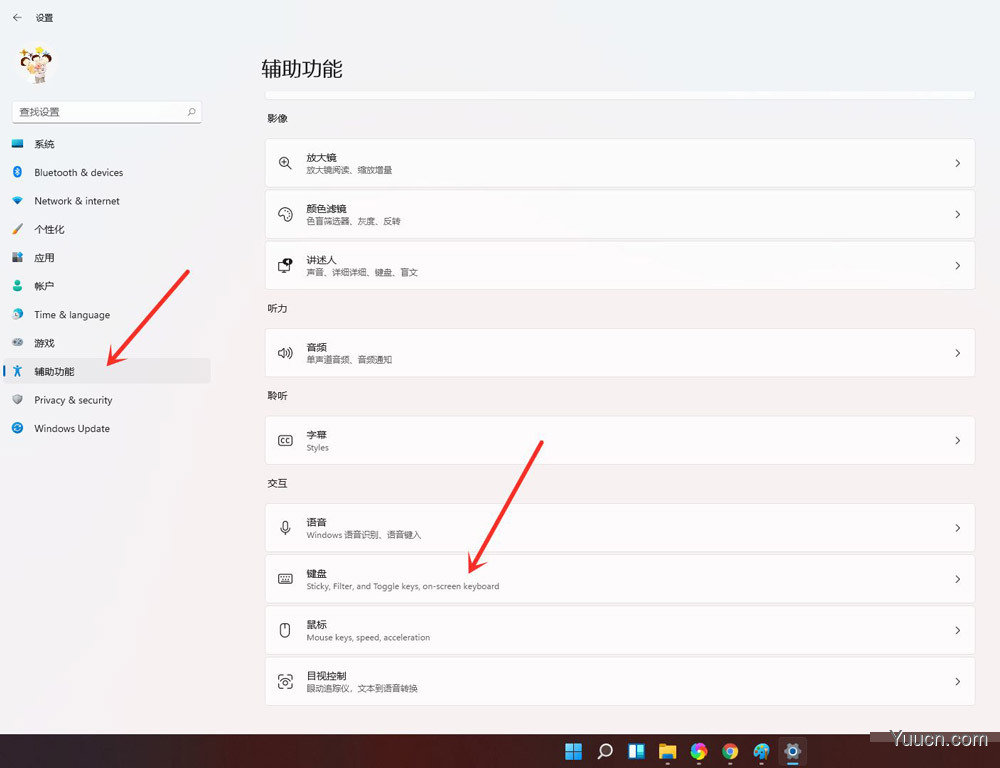Expand 放大镜 row chevron
This screenshot has width=1000, height=768.
coord(957,163)
